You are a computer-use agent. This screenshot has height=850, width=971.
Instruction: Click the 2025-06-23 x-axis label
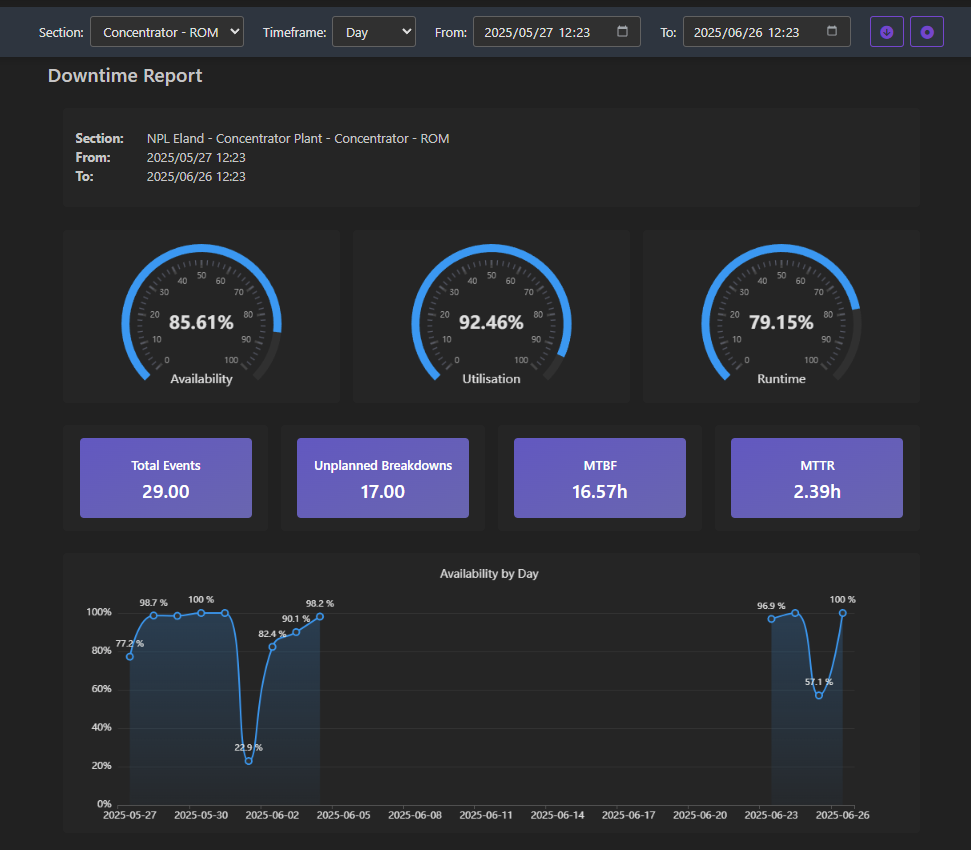(x=771, y=815)
